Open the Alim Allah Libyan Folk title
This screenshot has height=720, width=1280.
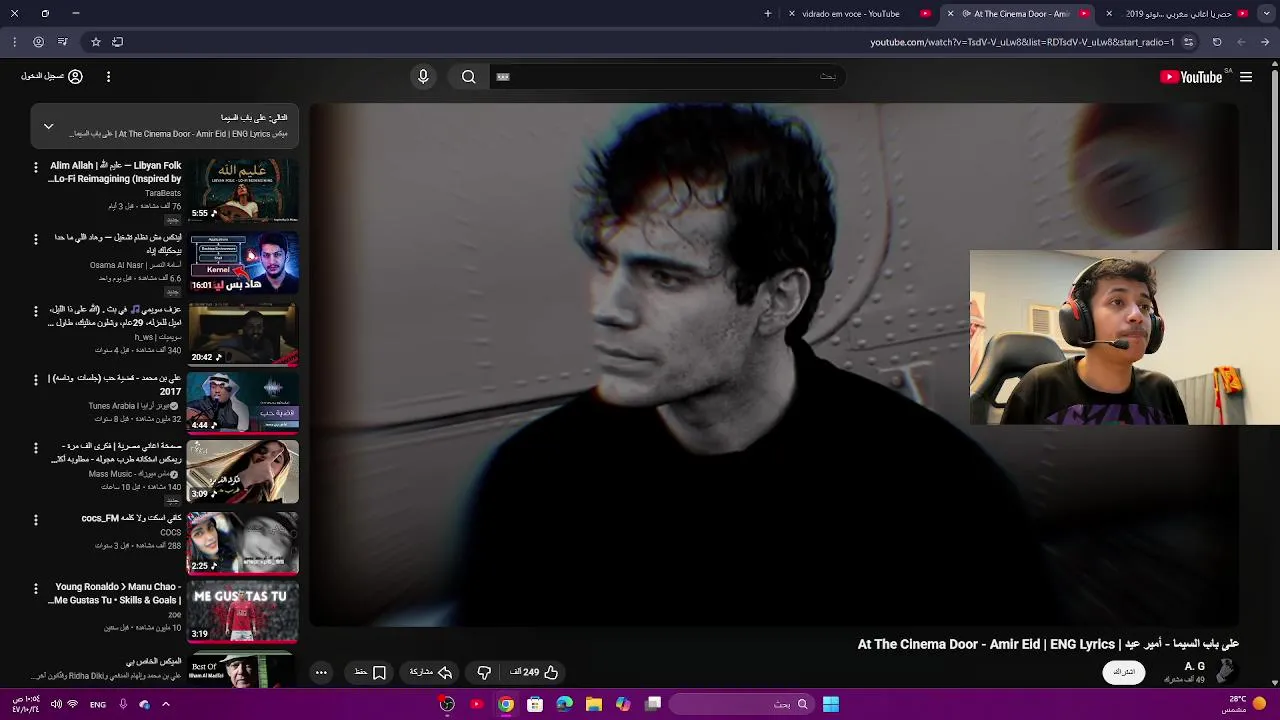[x=115, y=172]
